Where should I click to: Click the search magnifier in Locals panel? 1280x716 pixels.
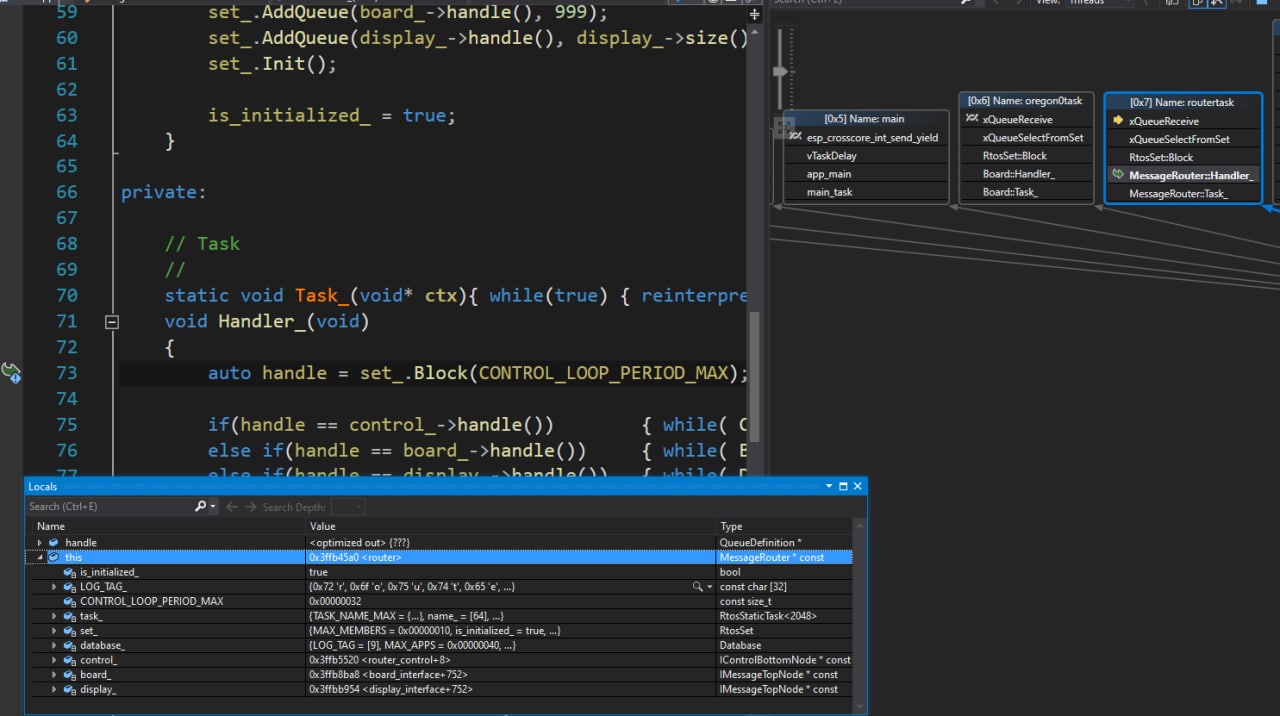pos(201,507)
